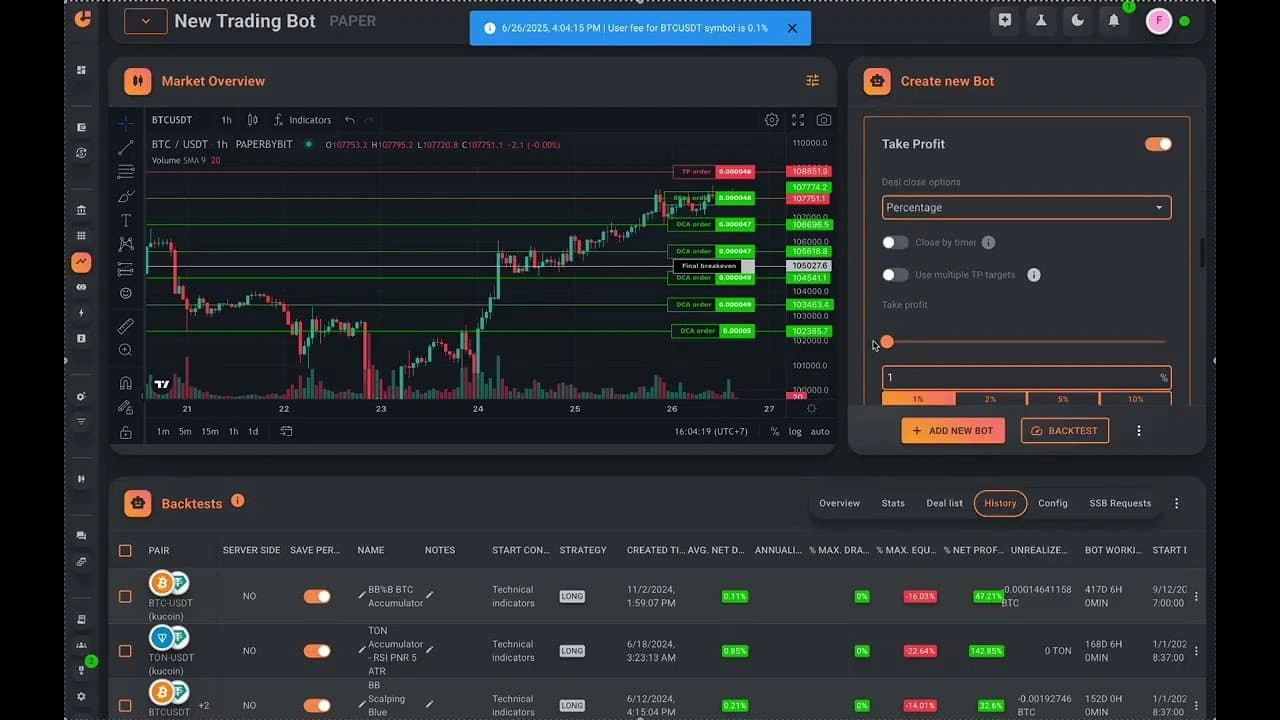Select the ruler measure tool
This screenshot has height=720, width=1280.
125,326
